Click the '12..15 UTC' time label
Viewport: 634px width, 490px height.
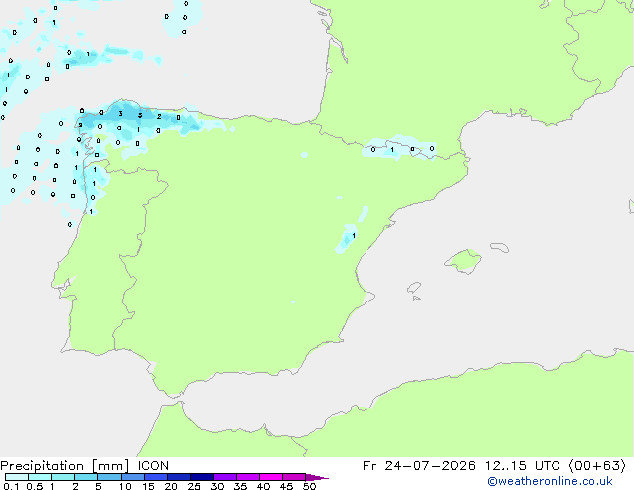pos(523,466)
